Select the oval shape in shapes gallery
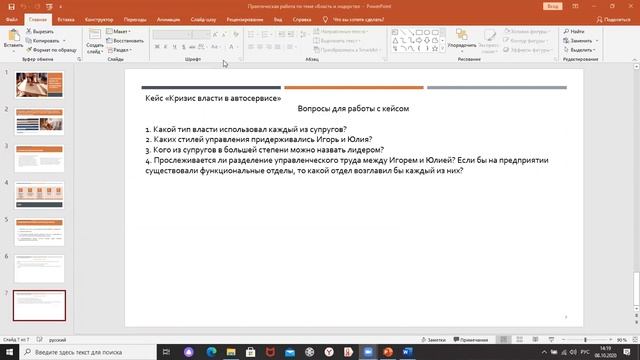 [x=427, y=32]
